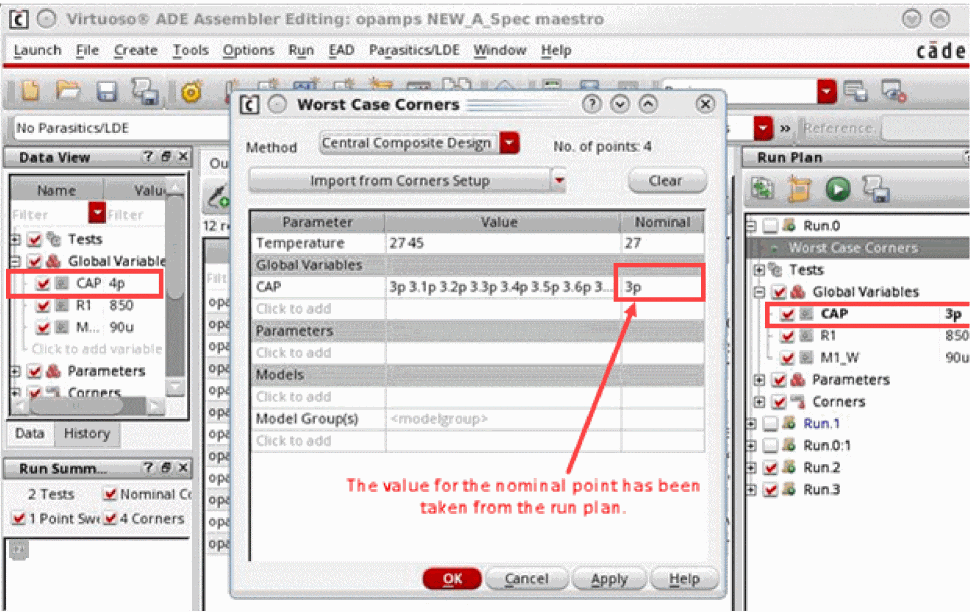970x612 pixels.
Task: Toggle the Run.0 checkbox in Run Plan
Action: point(770,226)
